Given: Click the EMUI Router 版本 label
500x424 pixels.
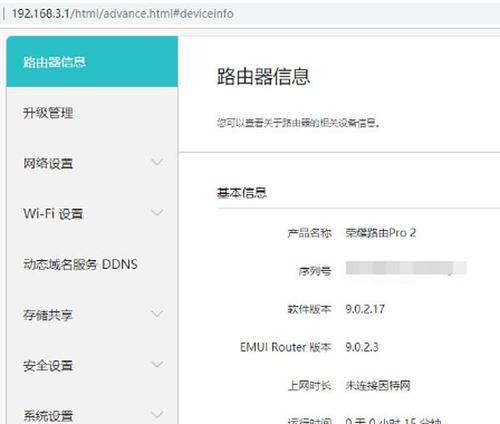Looking at the screenshot, I should coord(286,347).
